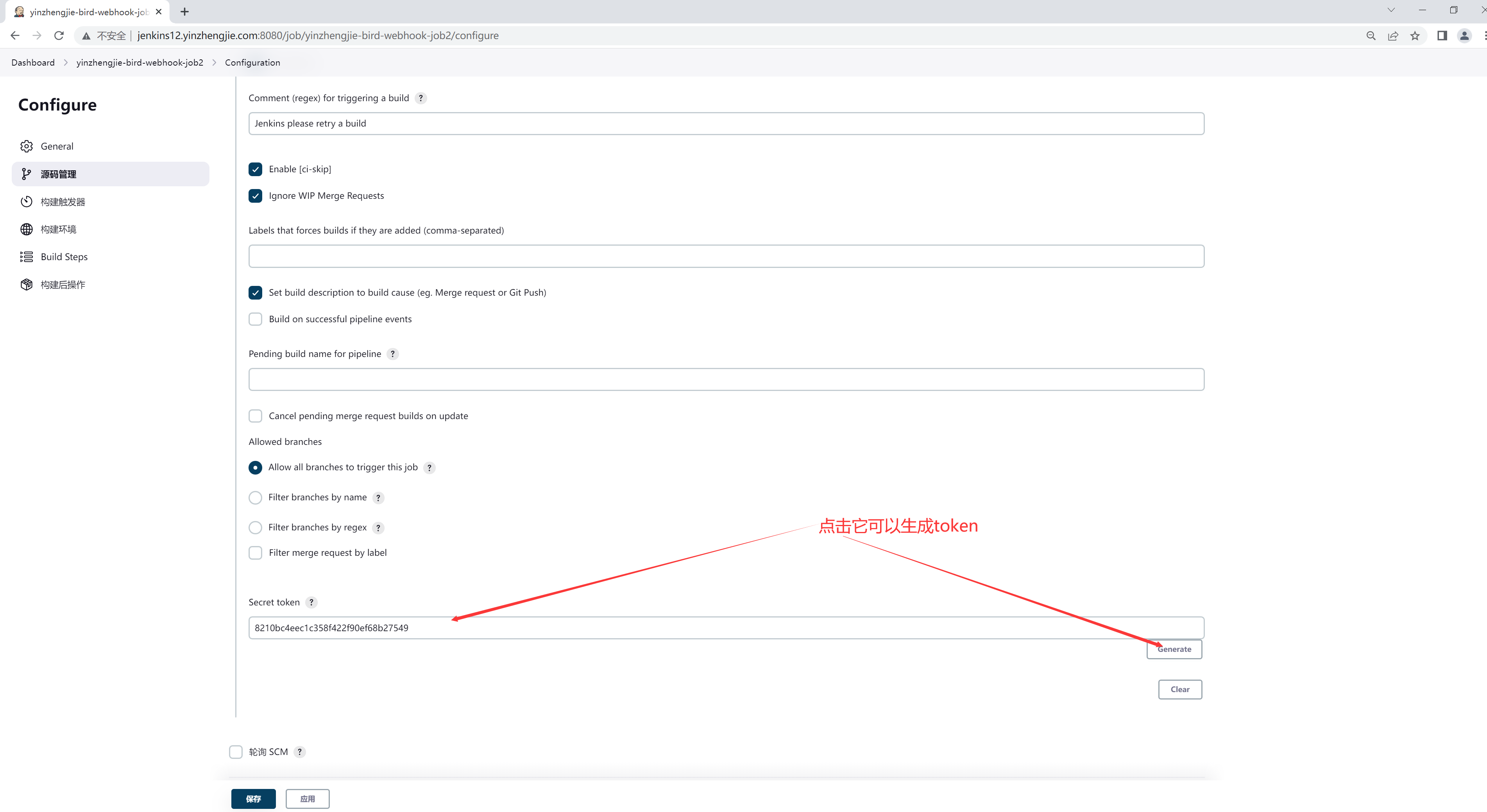Open help for Filter branches by regex
Screen dimensions: 1487x812
pyautogui.click(x=378, y=528)
